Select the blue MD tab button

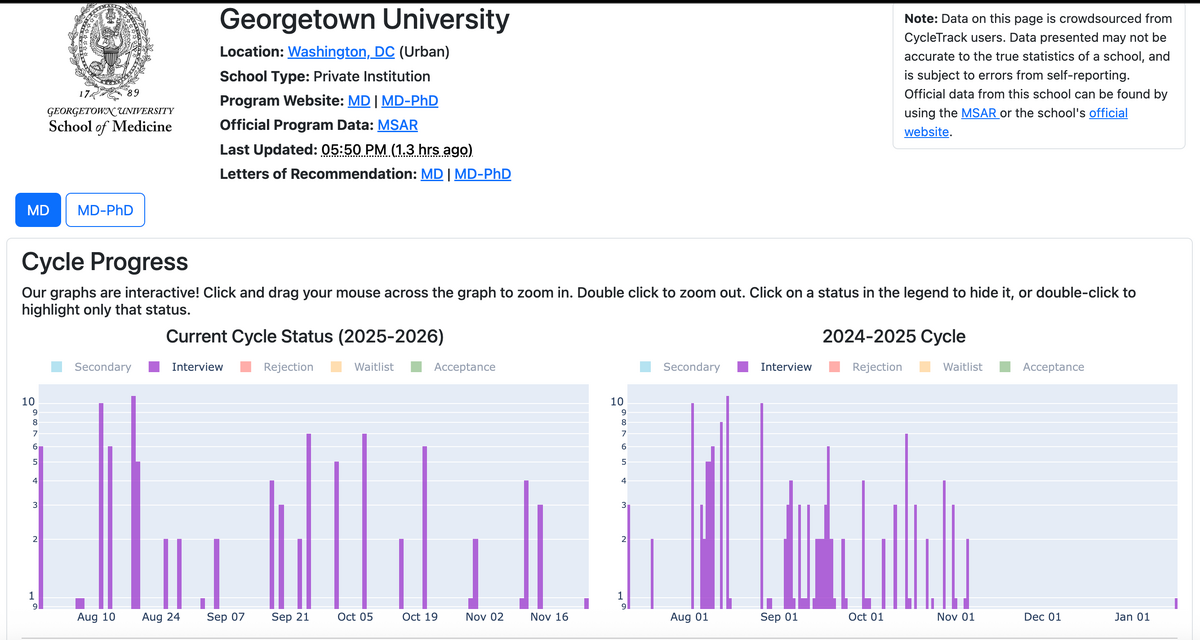[38, 210]
